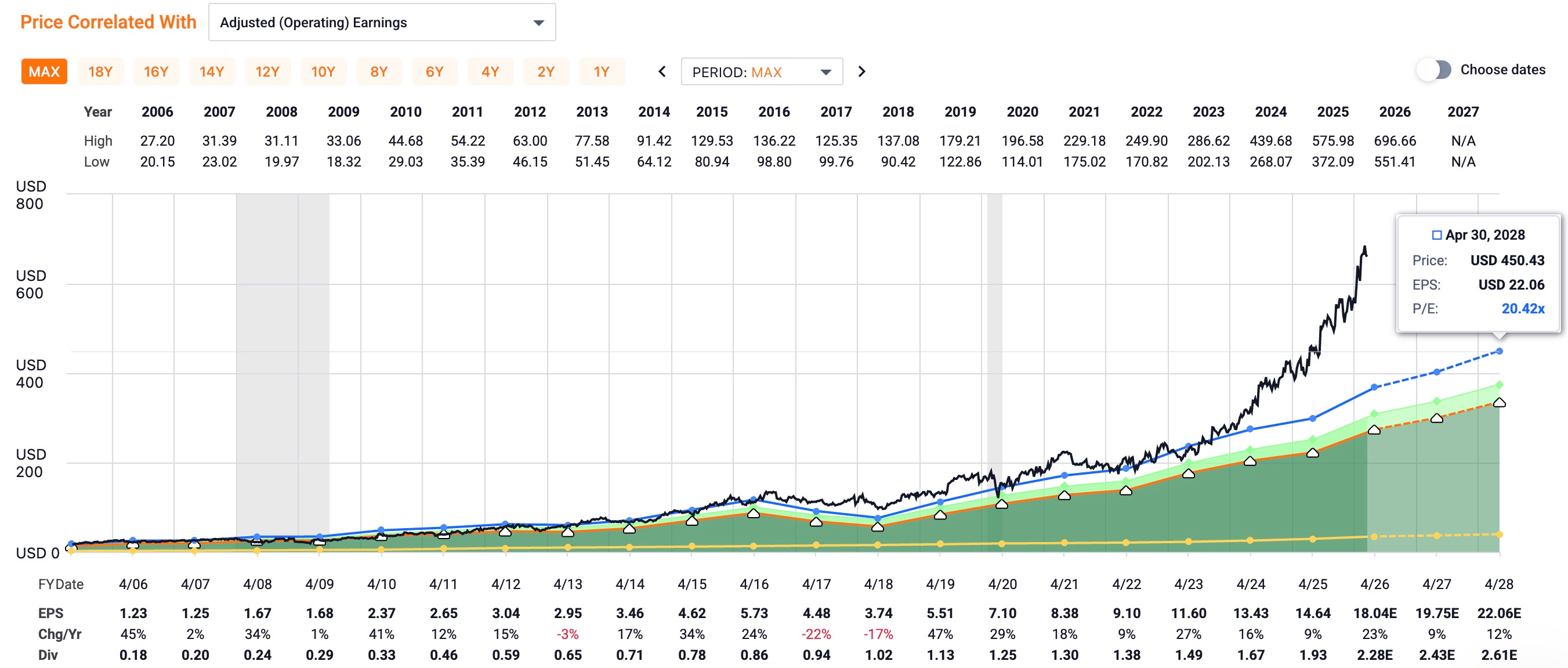Screen dimensions: 1568x668
Task: Click the black price line peak
Action: point(1365,247)
